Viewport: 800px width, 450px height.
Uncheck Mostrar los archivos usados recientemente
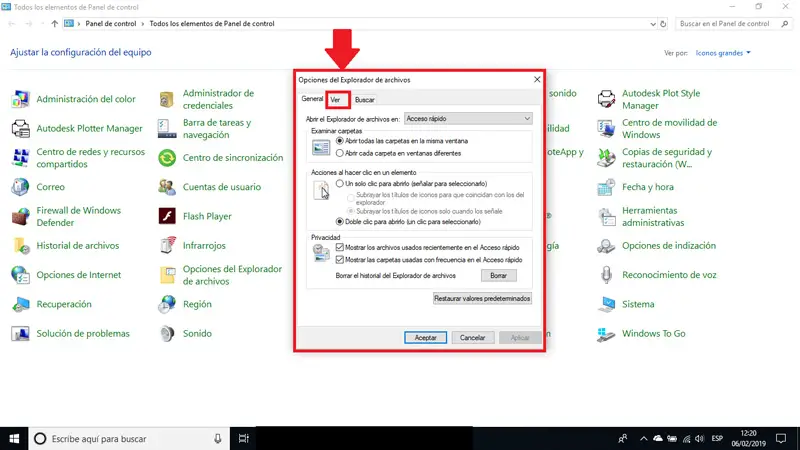[340, 247]
